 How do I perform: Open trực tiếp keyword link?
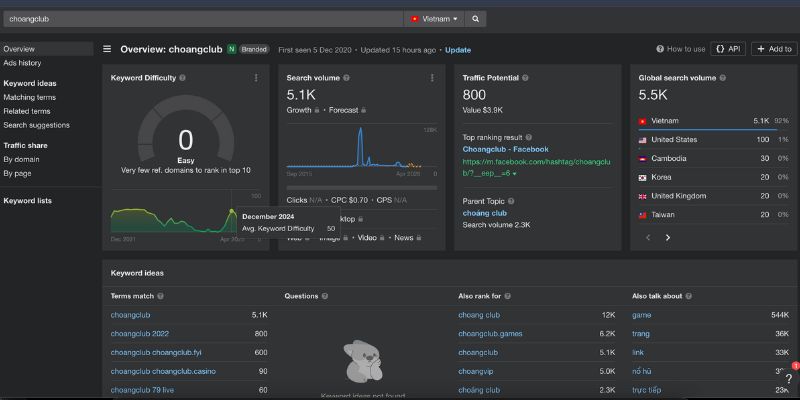tap(646, 390)
